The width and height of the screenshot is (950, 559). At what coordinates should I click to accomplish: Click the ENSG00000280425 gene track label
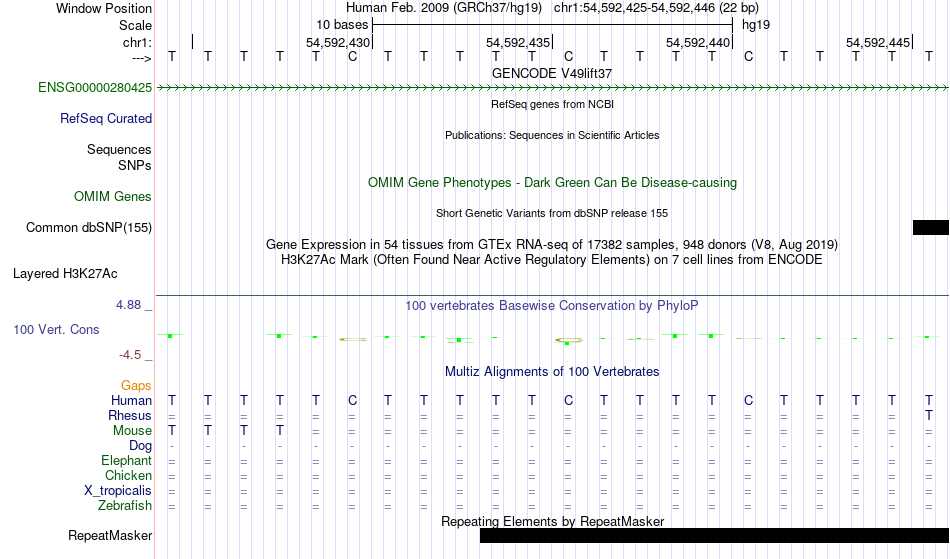95,88
